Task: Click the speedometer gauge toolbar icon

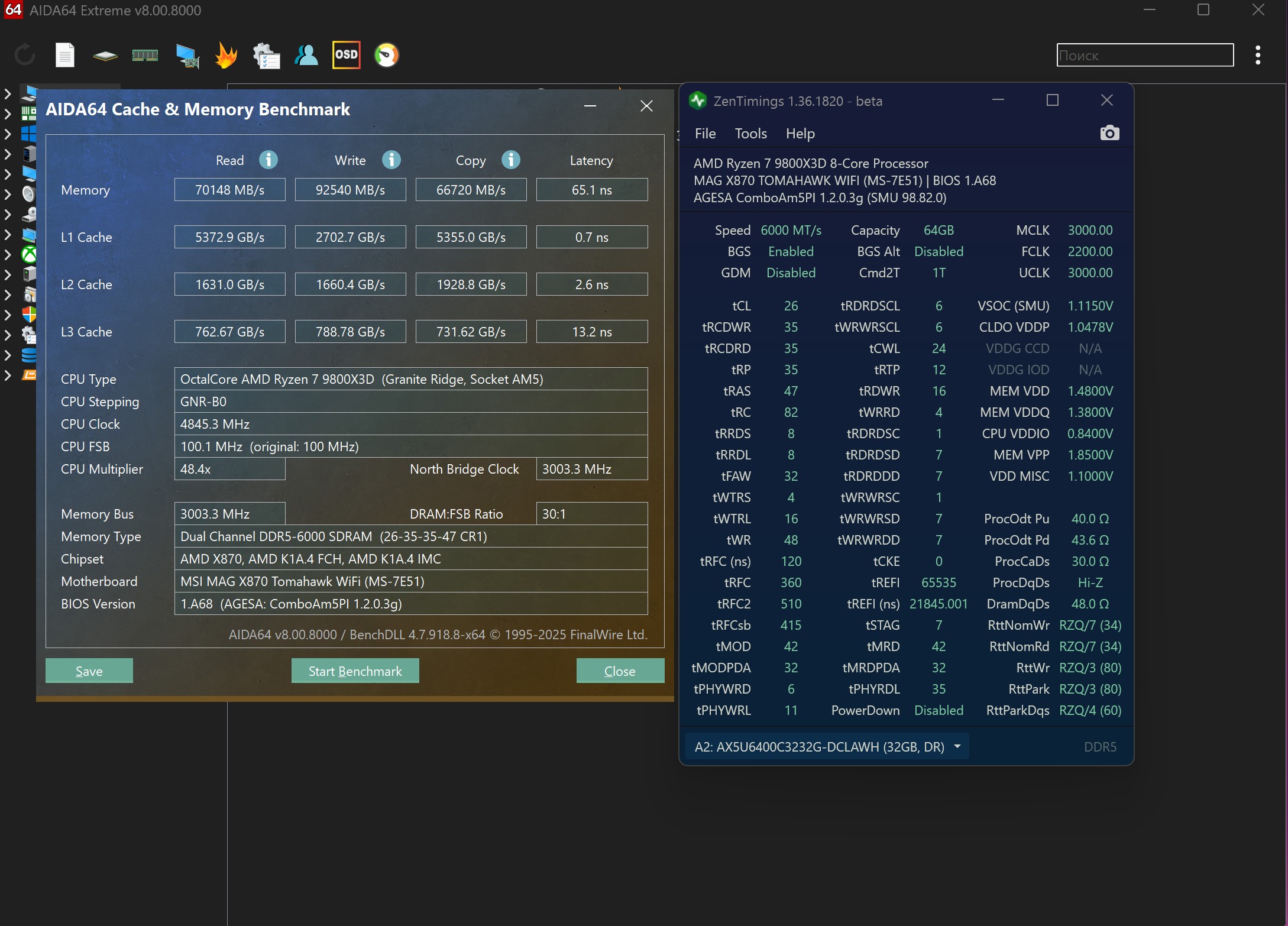Action: 387,56
